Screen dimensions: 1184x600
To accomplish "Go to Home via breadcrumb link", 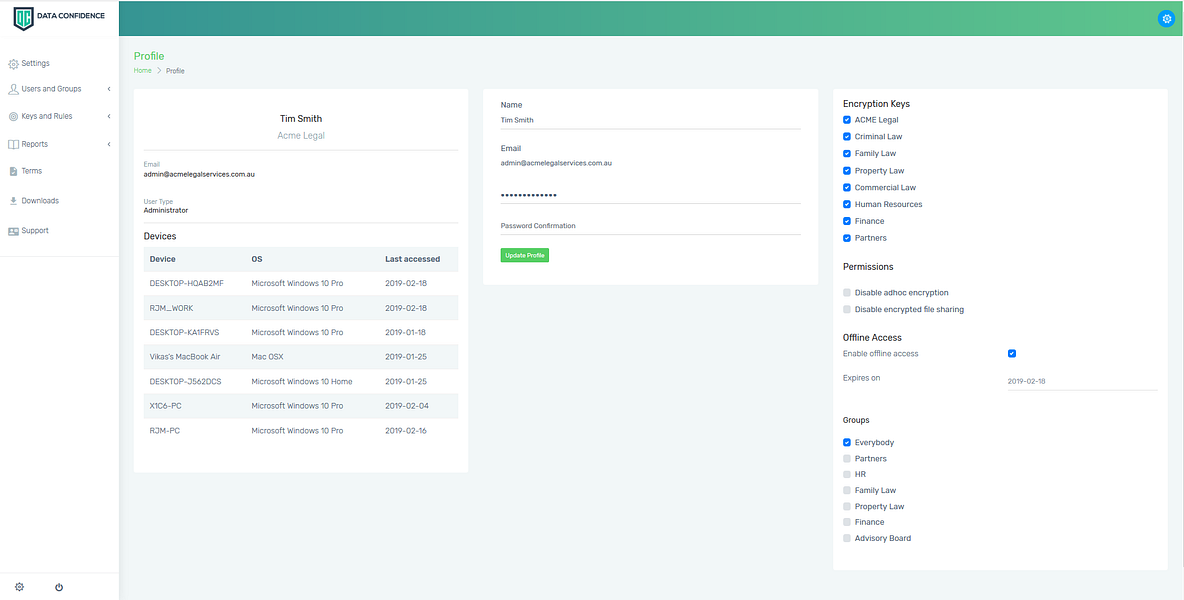I will pos(143,70).
